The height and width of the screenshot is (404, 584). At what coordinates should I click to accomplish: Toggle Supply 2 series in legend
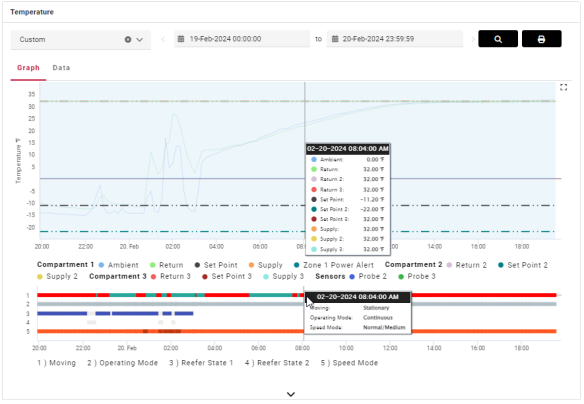coord(57,276)
